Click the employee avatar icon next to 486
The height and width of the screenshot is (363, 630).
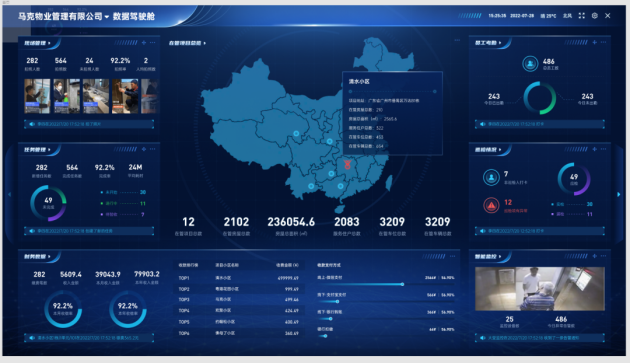pyautogui.click(x=530, y=64)
